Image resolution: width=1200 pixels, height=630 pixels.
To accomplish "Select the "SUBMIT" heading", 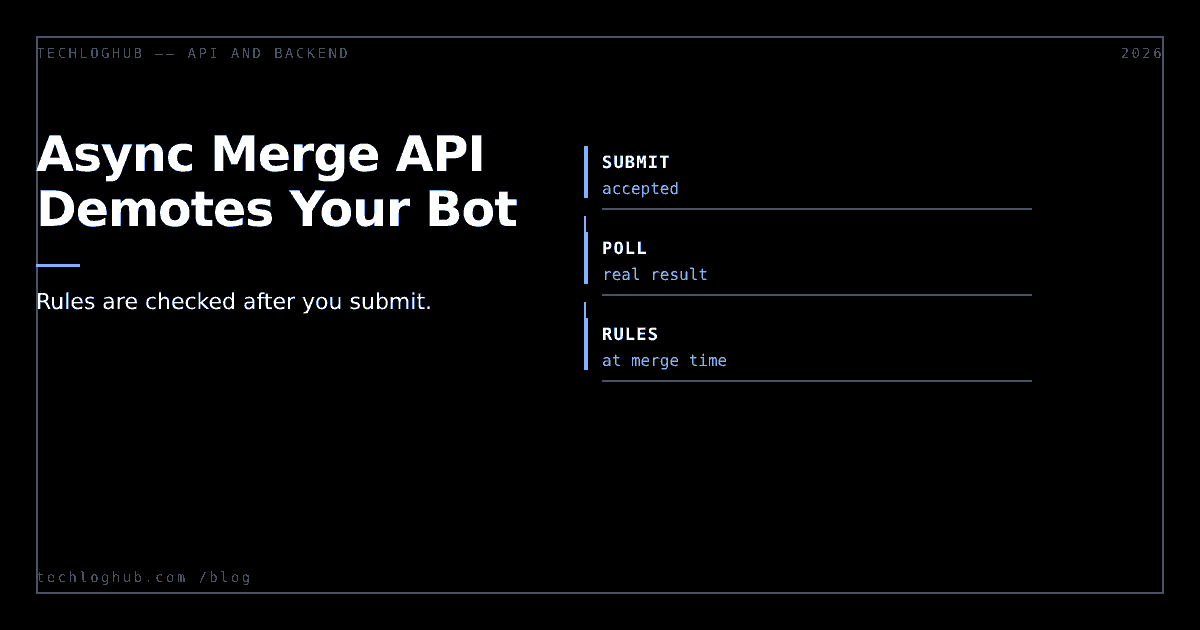I will [x=636, y=162].
